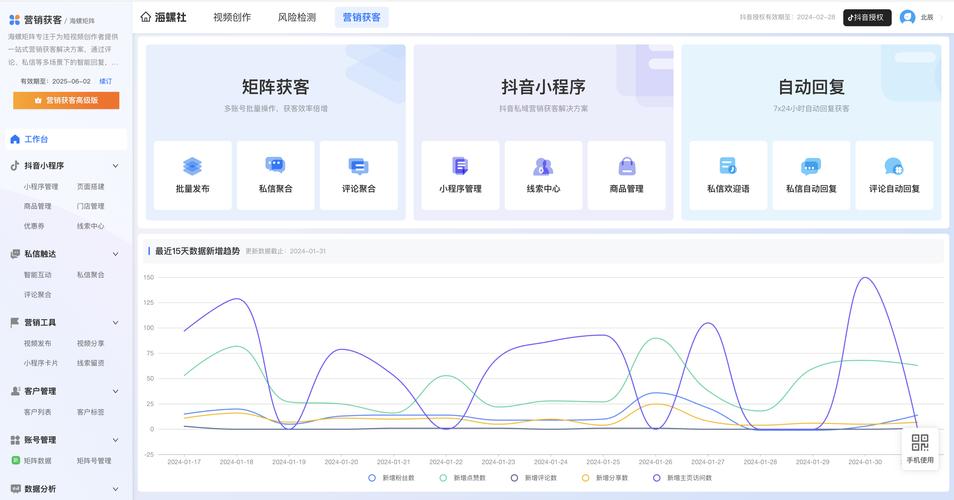The width and height of the screenshot is (954, 500).
Task: Collapse the 抖音小程序 sidebar section
Action: pyautogui.click(x=115, y=166)
